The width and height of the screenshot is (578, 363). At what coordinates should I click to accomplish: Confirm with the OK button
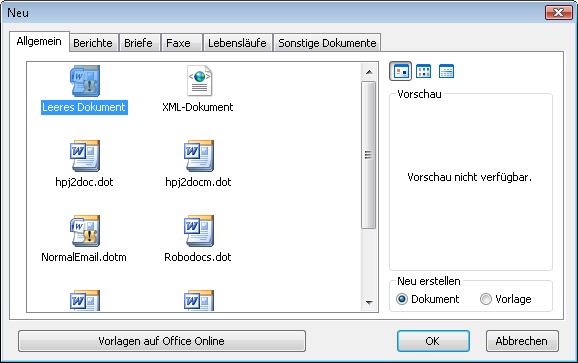433,341
